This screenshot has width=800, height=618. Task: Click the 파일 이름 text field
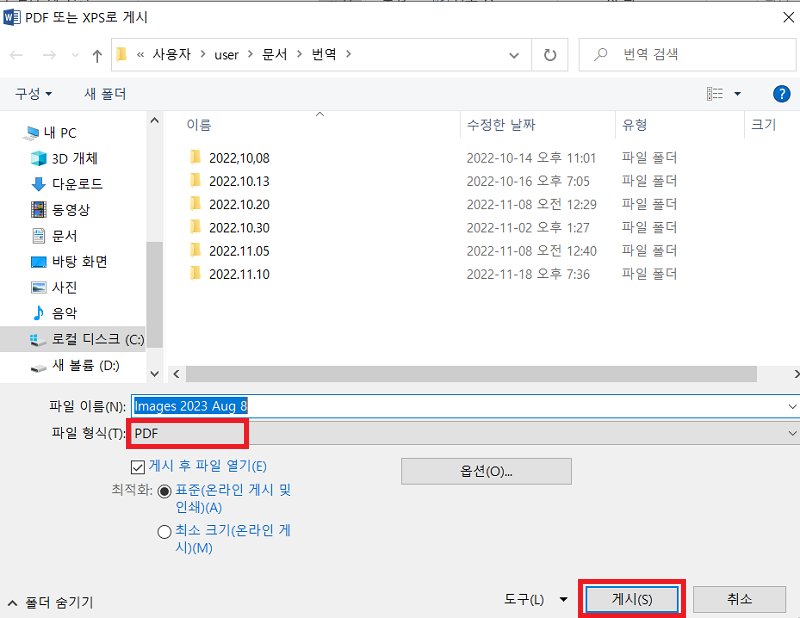[x=458, y=406]
